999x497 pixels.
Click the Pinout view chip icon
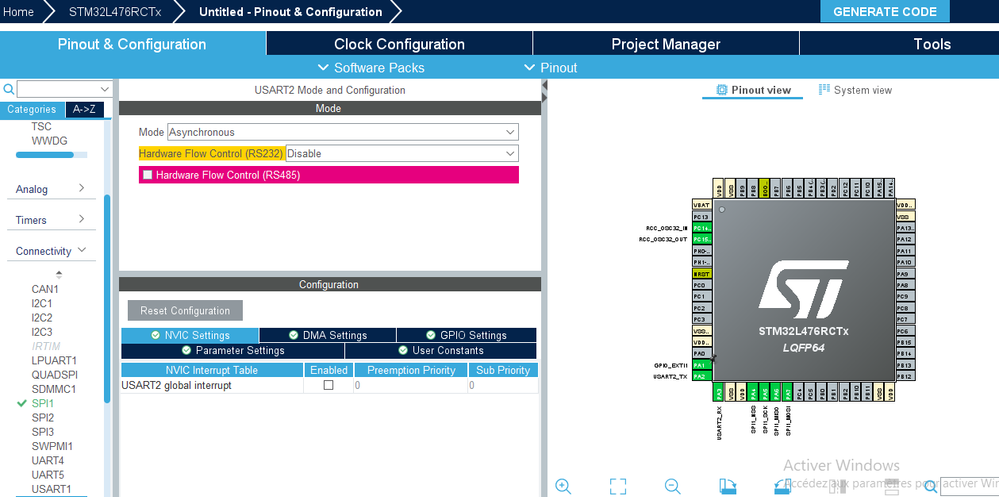722,90
